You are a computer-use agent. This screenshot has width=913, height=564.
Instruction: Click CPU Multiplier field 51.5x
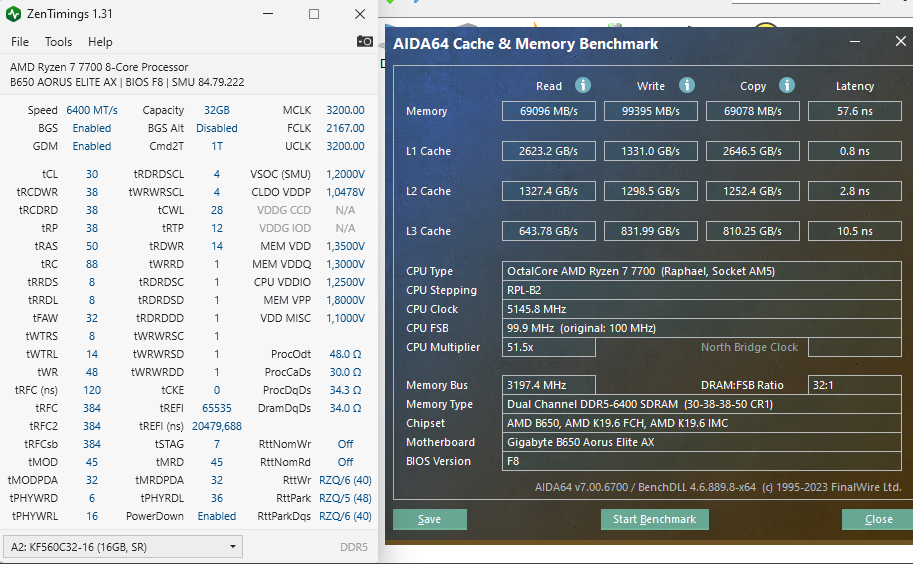[548, 347]
